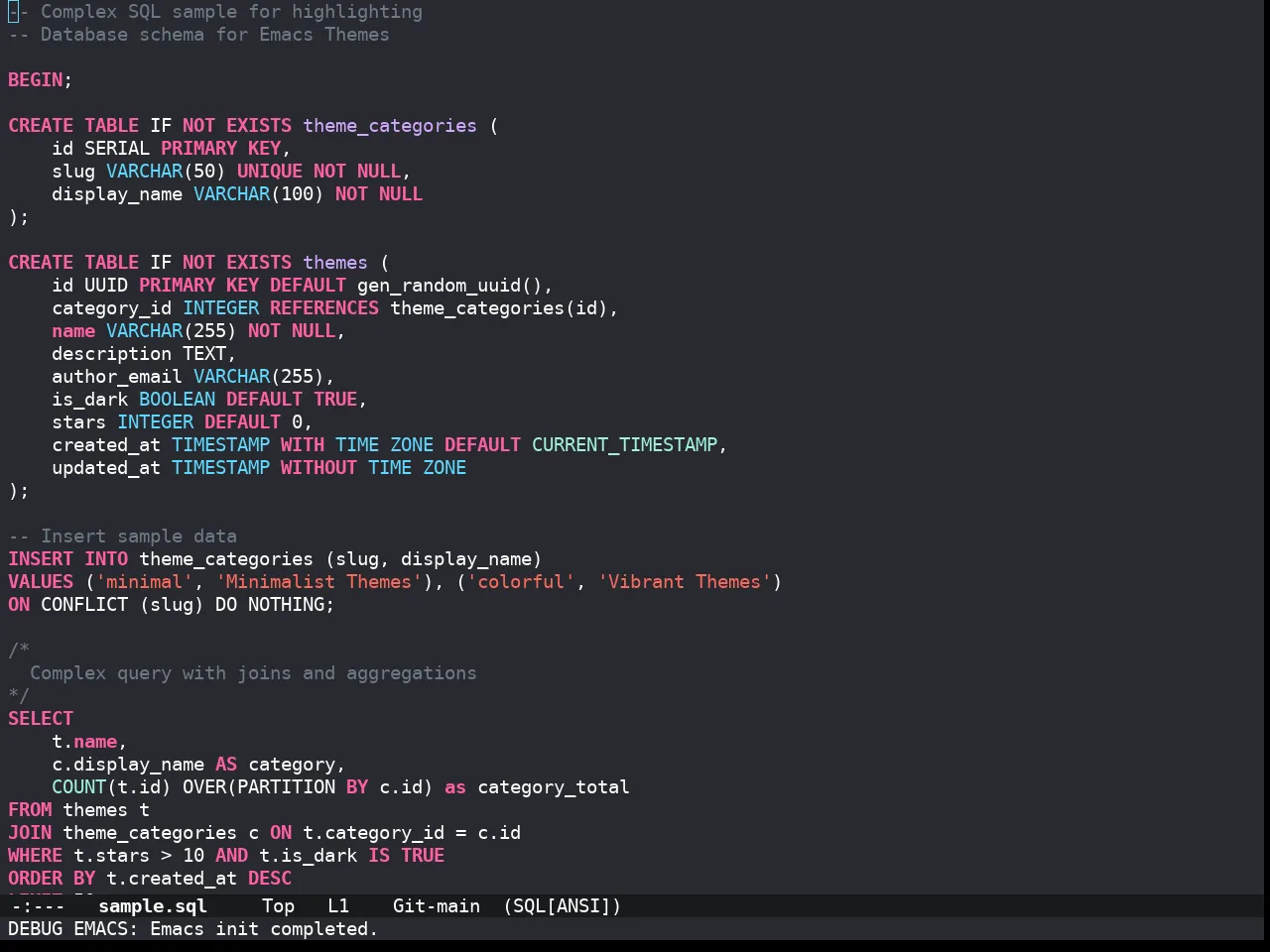This screenshot has height=952, width=1270.
Task: Click the L1 line number indicator
Action: coord(338,905)
